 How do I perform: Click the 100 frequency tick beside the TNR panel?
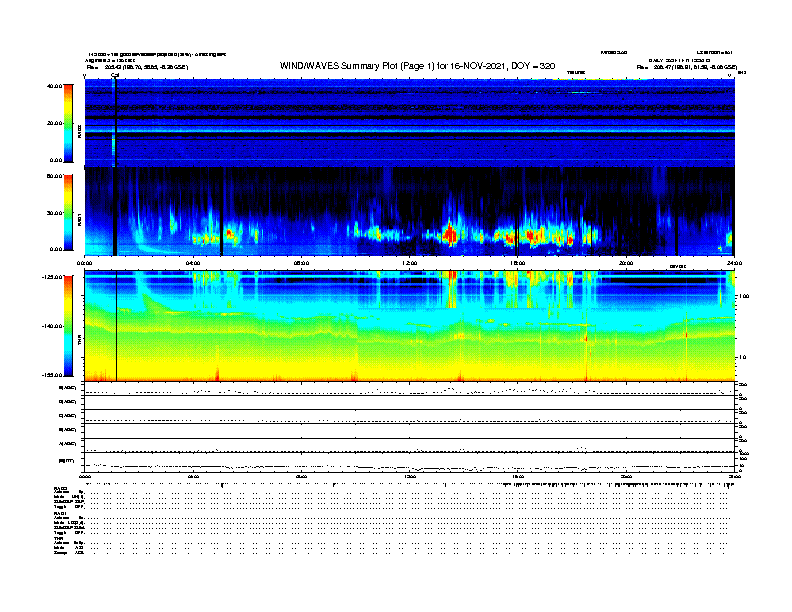744,296
